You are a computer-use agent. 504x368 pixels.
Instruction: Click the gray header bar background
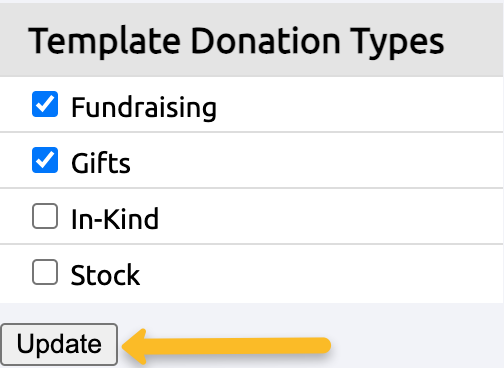tap(473, 40)
